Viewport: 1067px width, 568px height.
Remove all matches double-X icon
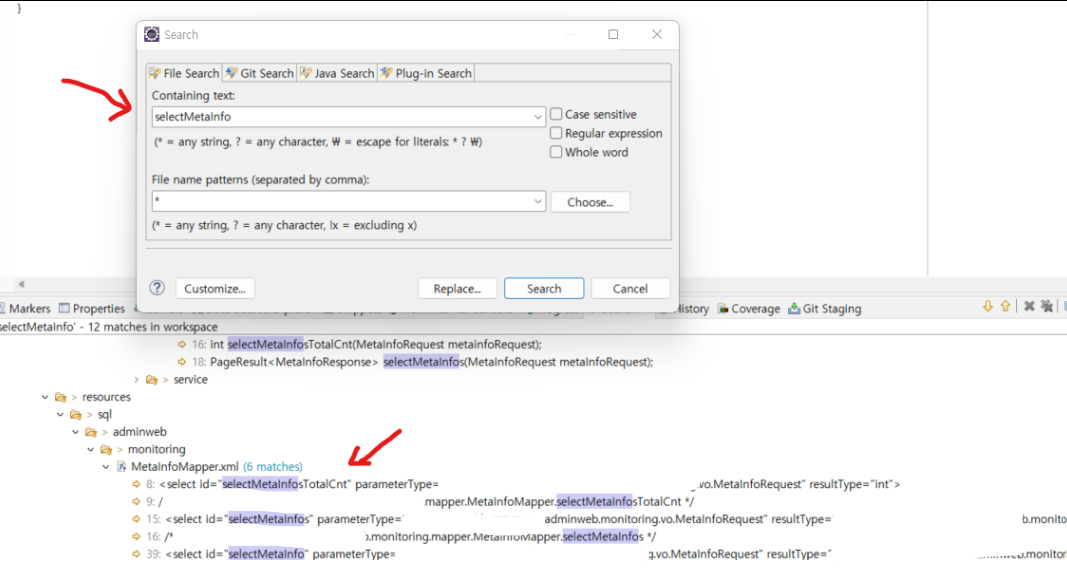click(x=1047, y=307)
